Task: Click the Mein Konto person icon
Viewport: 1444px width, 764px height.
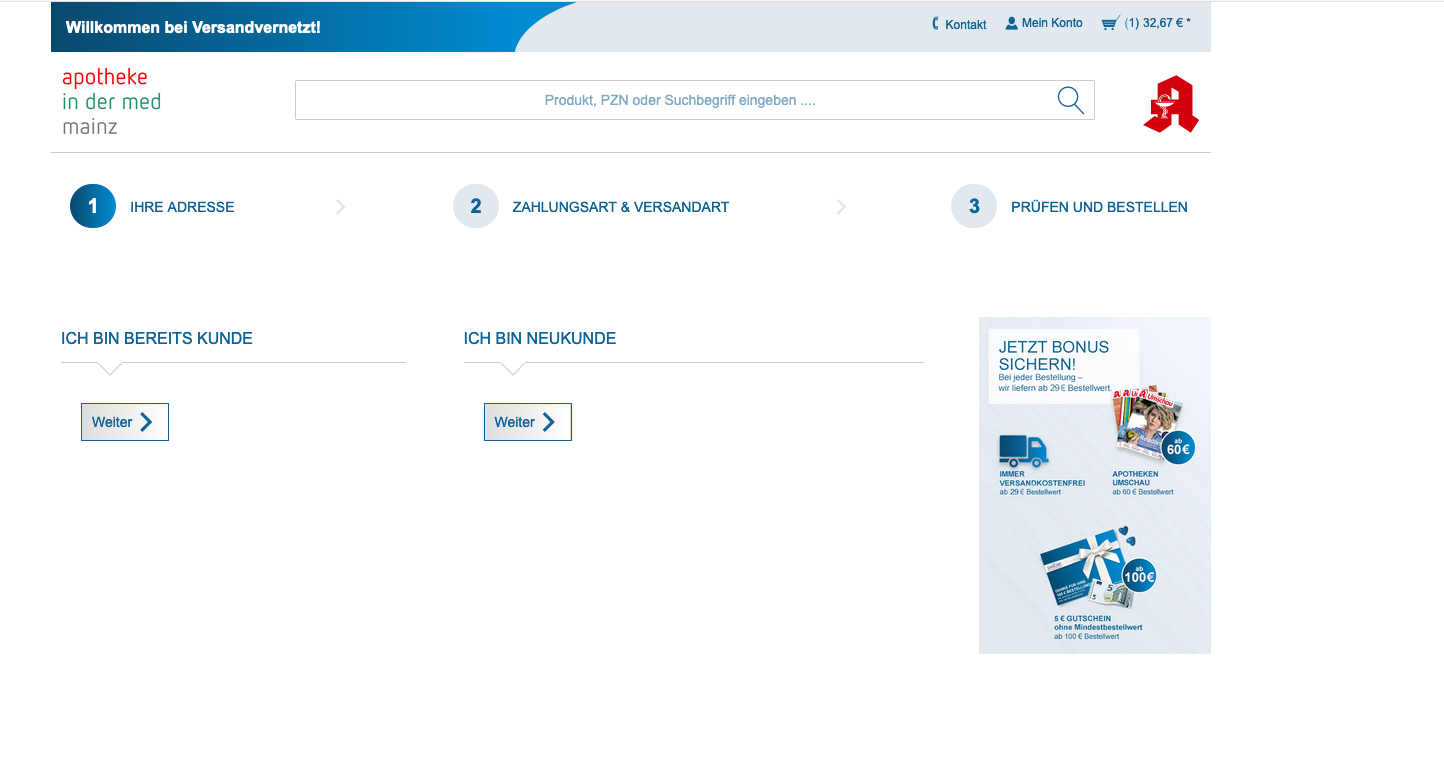Action: coord(1011,23)
